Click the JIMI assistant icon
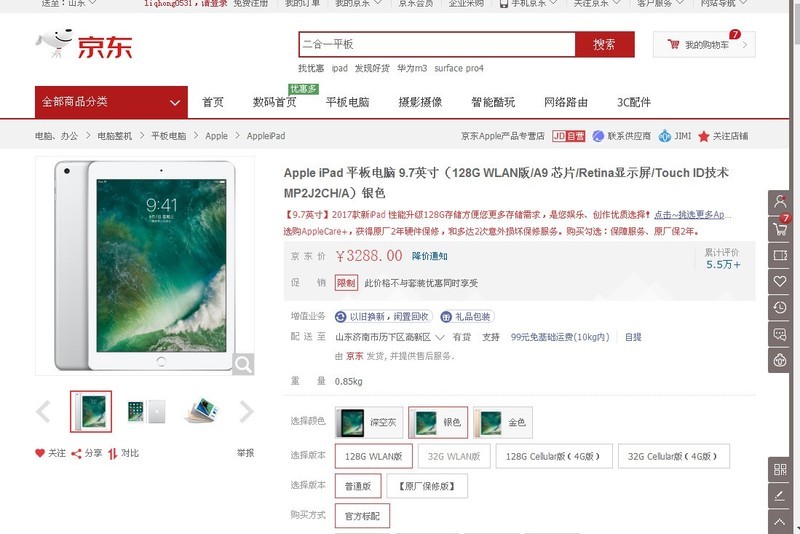Viewport: 800px width, 534px height. click(664, 136)
